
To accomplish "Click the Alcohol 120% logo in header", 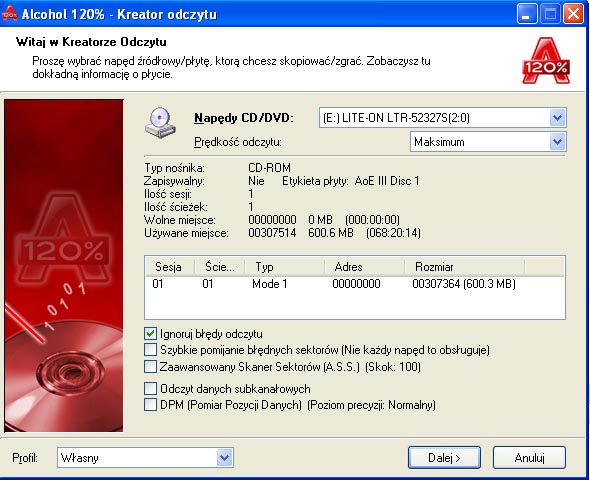I will point(546,61).
